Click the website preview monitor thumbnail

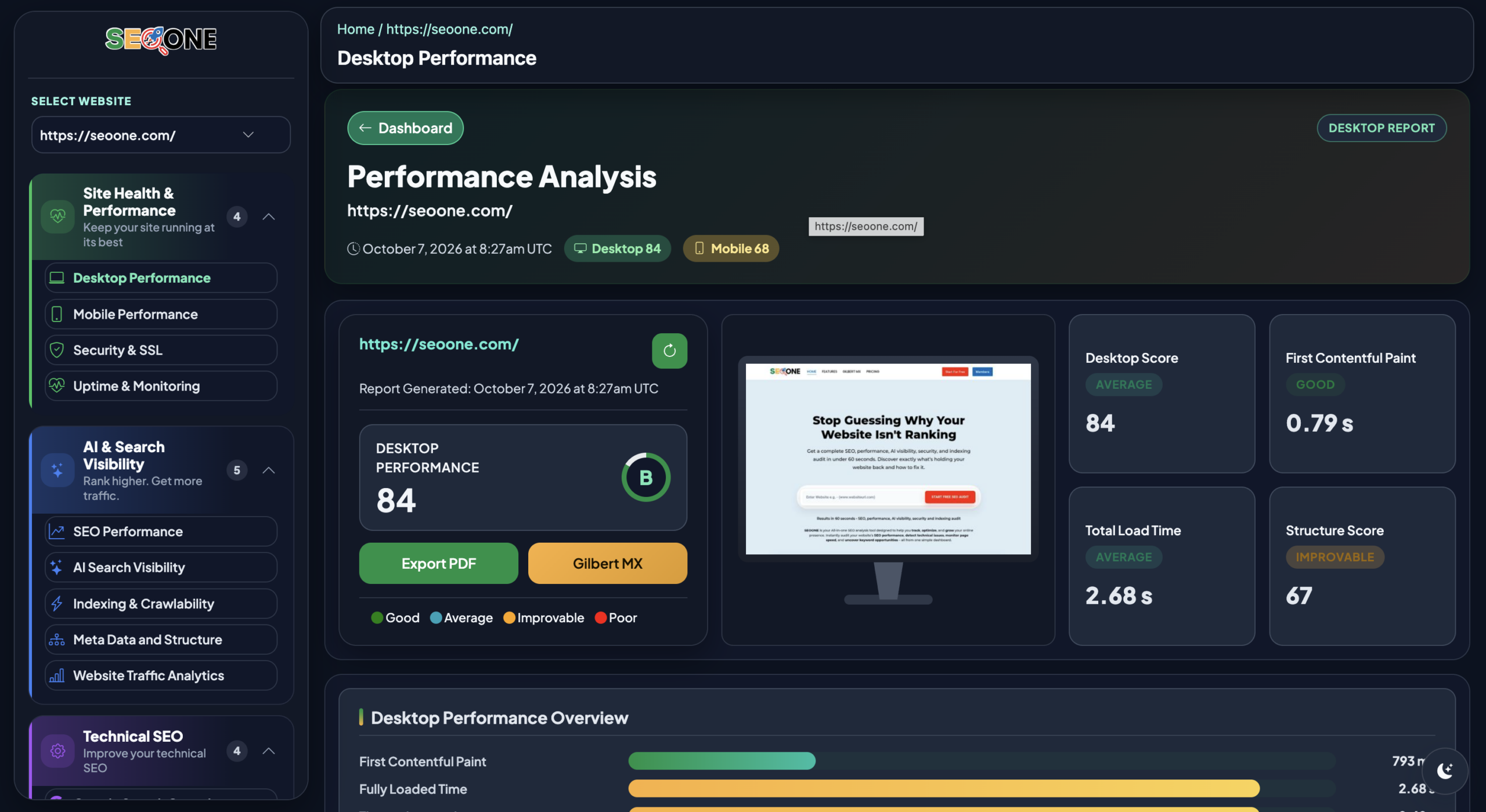(888, 480)
